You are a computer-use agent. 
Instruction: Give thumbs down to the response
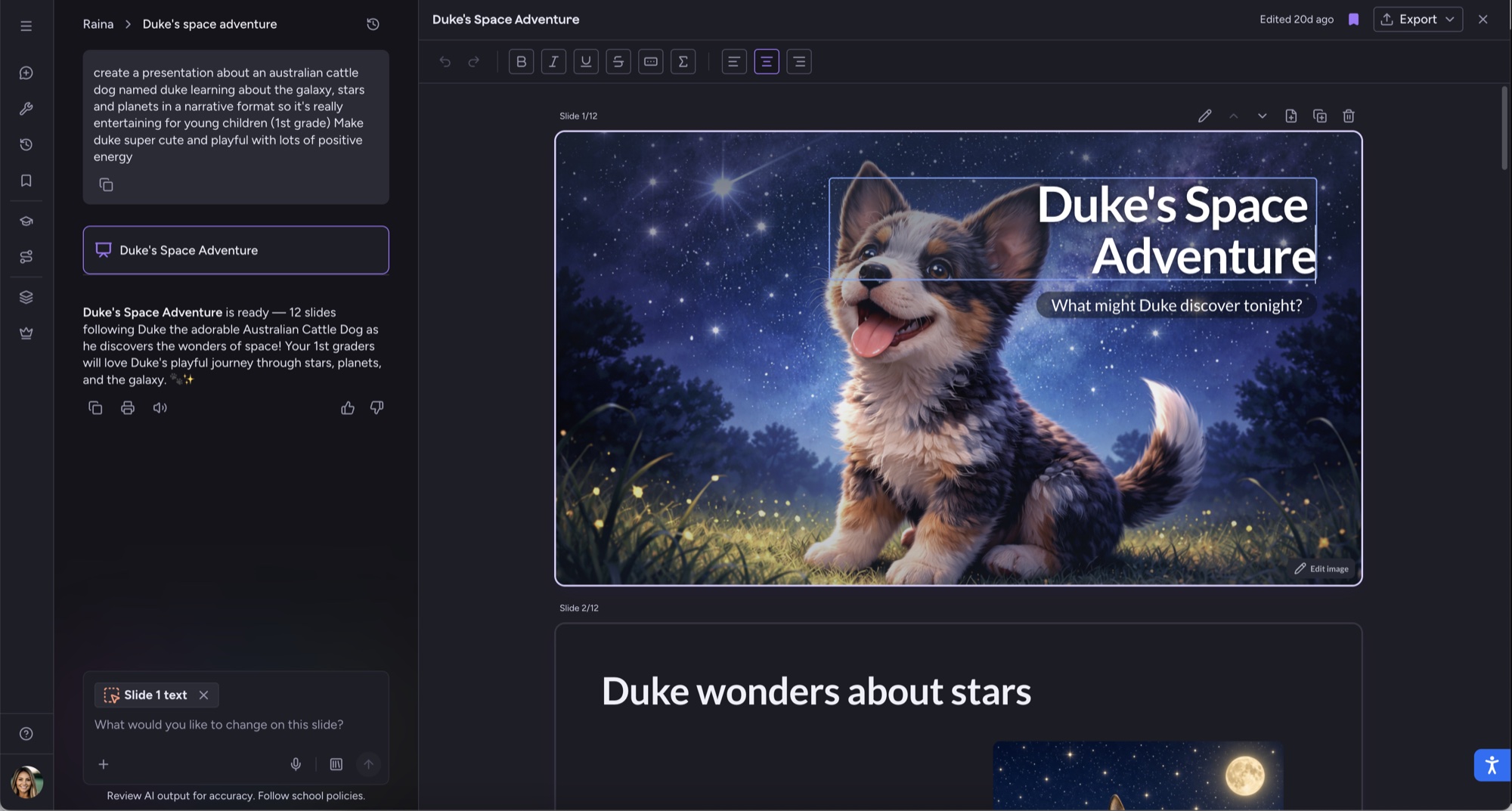click(x=376, y=408)
